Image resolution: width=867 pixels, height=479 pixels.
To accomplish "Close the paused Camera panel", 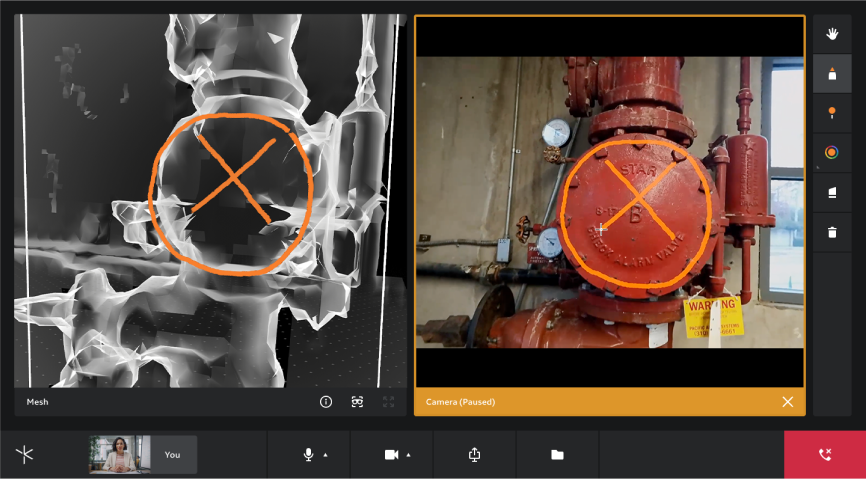I will 788,402.
